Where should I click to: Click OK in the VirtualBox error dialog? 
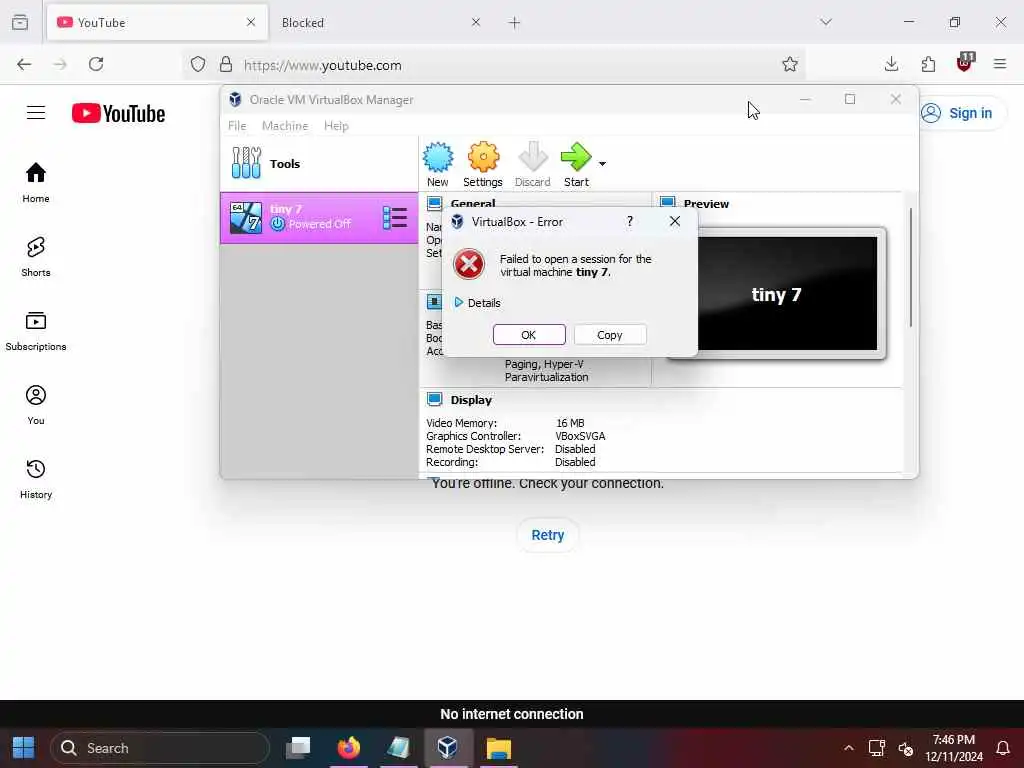(529, 334)
